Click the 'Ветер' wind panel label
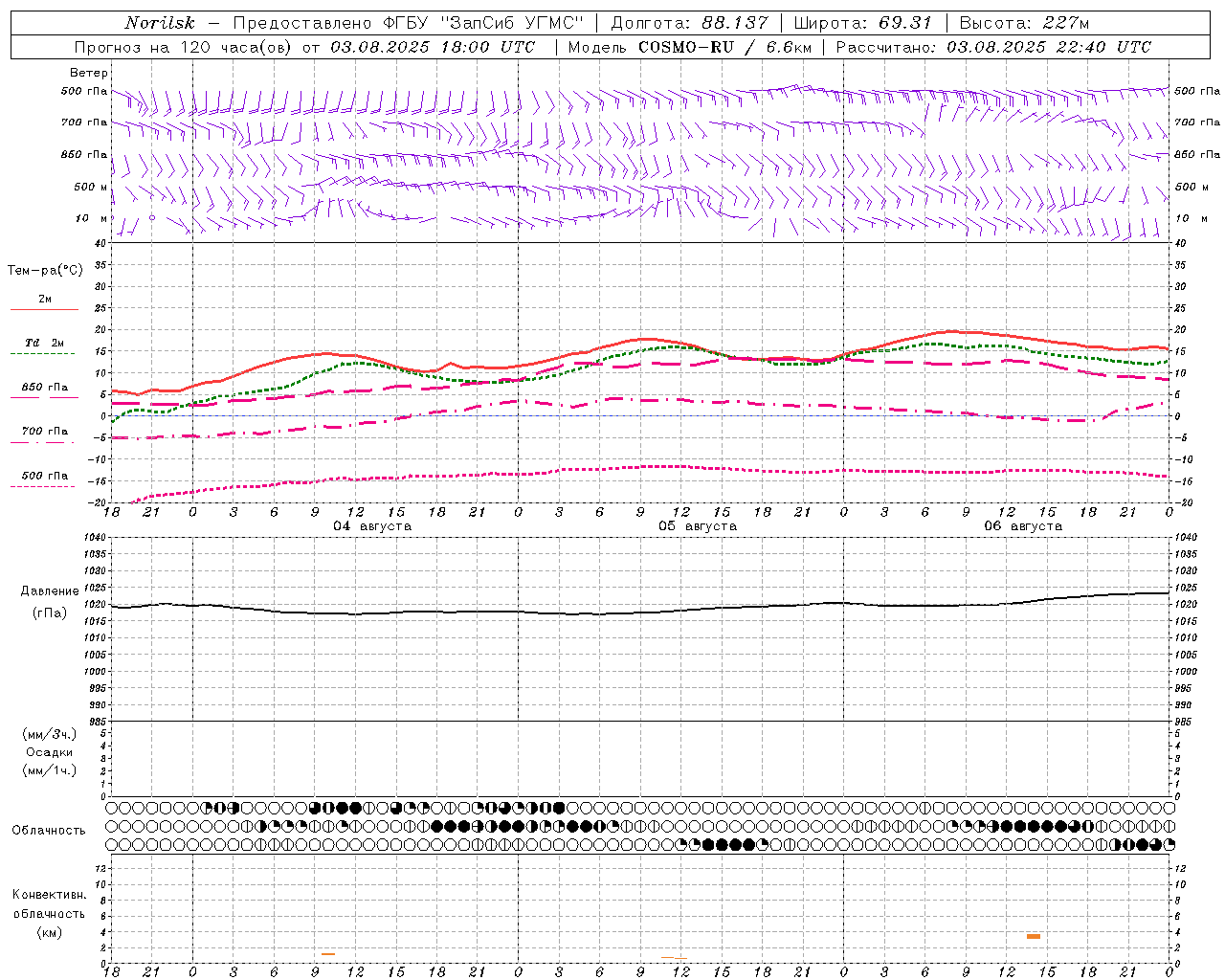The image size is (1225, 980). (88, 73)
